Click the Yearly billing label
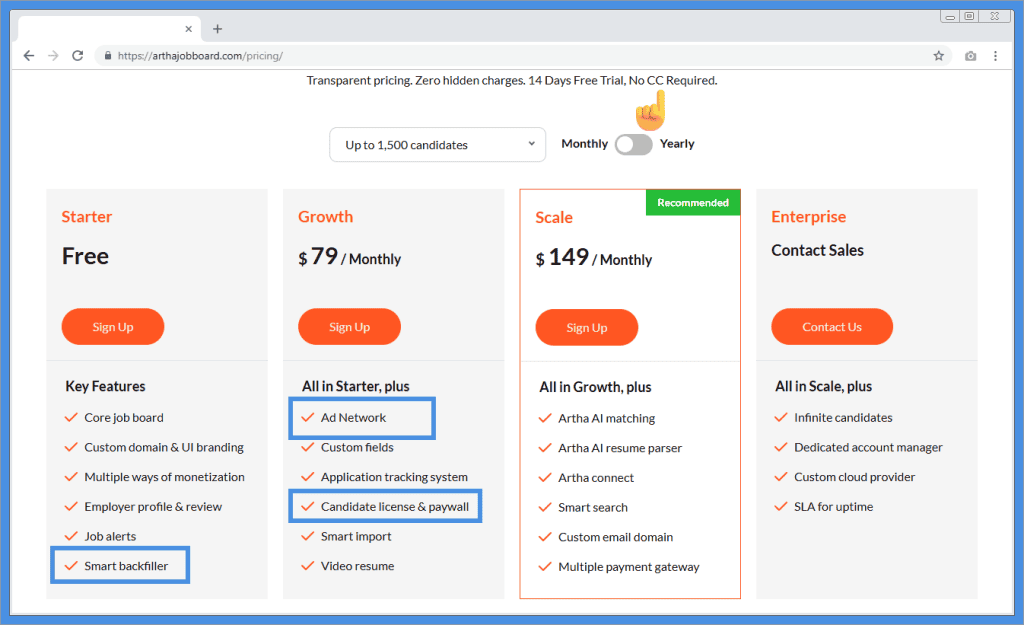1024x625 pixels. [x=677, y=144]
